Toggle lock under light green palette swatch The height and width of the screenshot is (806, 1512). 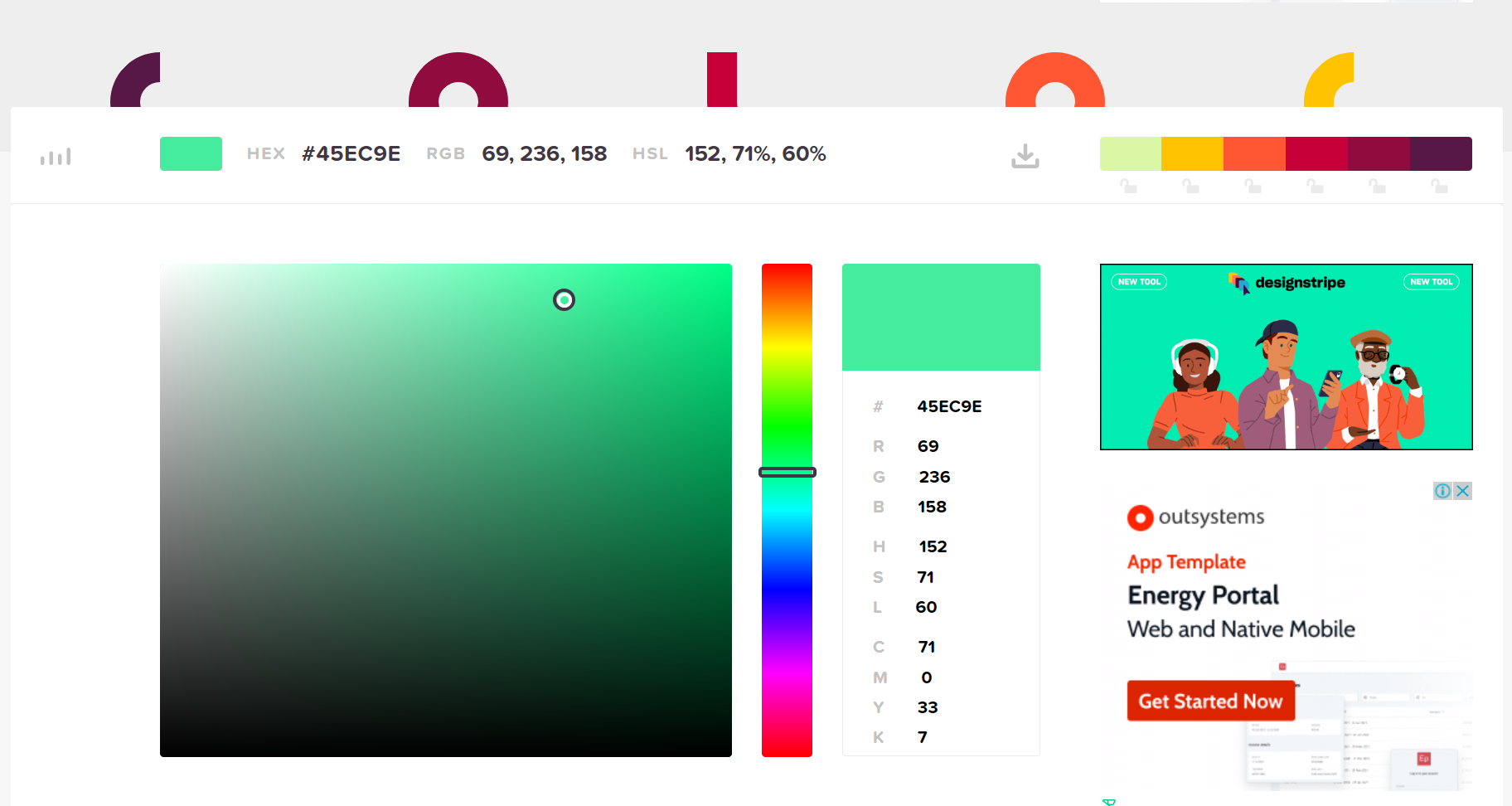(1128, 186)
